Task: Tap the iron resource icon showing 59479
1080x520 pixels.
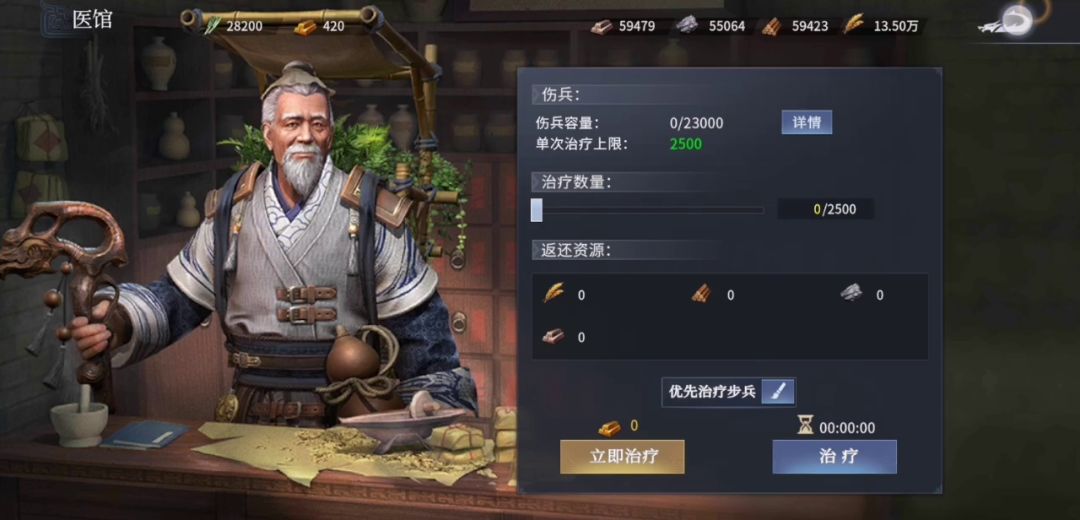Action: pyautogui.click(x=601, y=27)
